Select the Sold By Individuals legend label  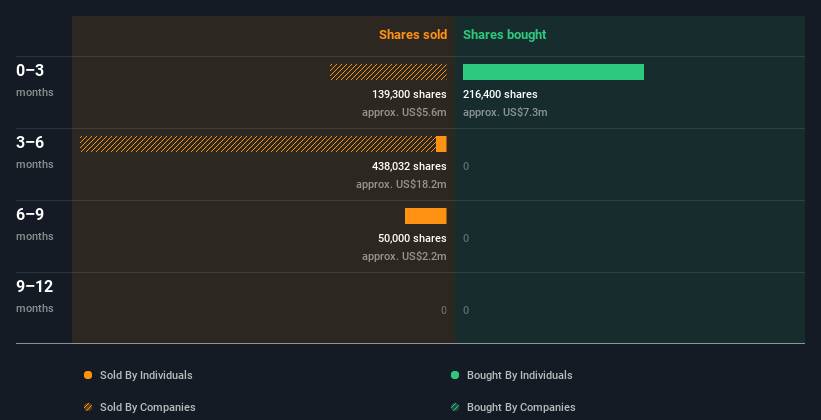[x=146, y=375]
